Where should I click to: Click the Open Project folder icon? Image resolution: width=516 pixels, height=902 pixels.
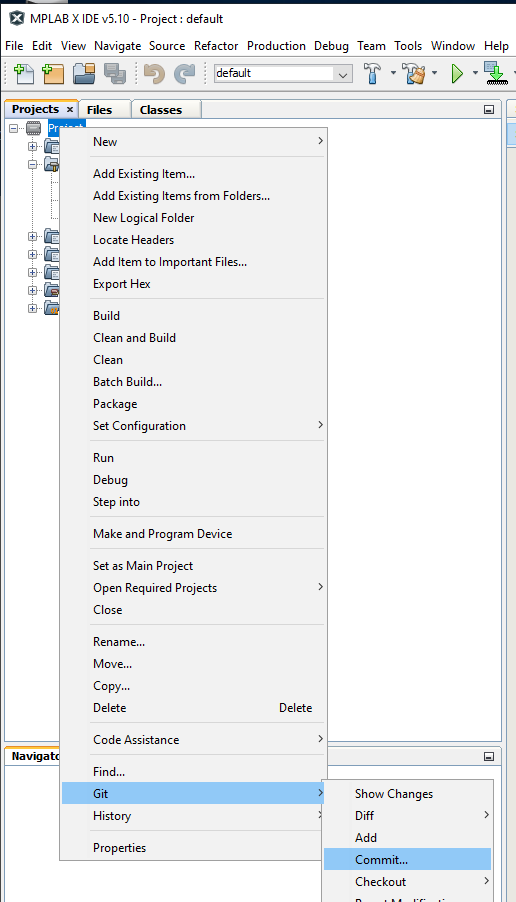coord(84,74)
